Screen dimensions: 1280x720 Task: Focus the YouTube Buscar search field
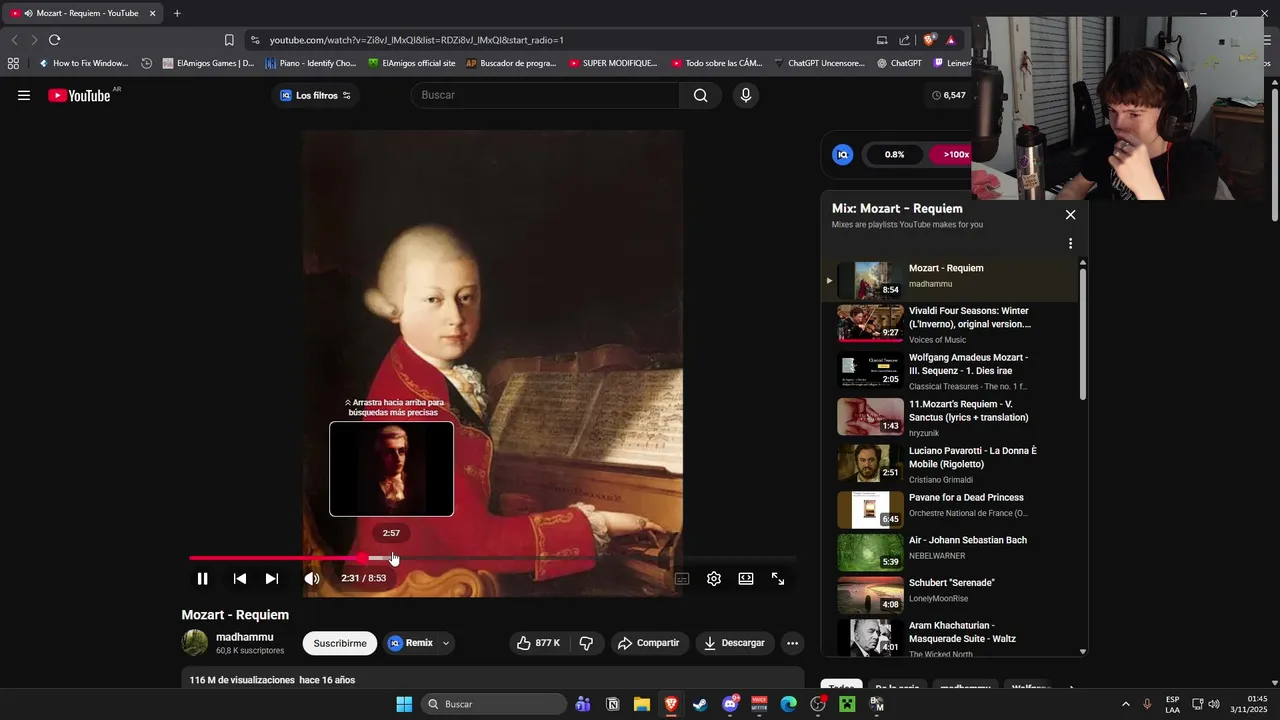(x=545, y=95)
